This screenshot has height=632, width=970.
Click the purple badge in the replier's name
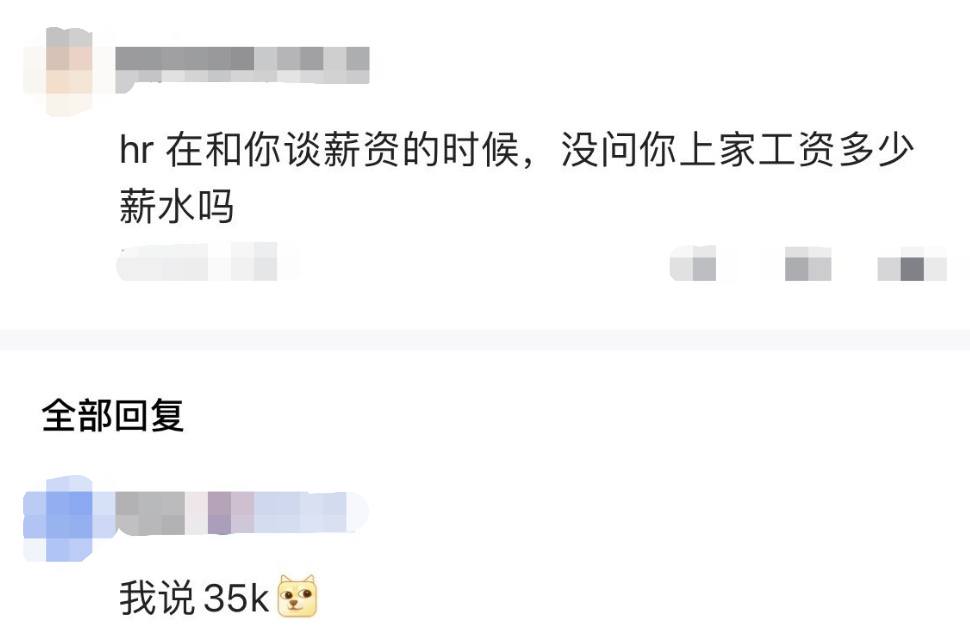231,513
